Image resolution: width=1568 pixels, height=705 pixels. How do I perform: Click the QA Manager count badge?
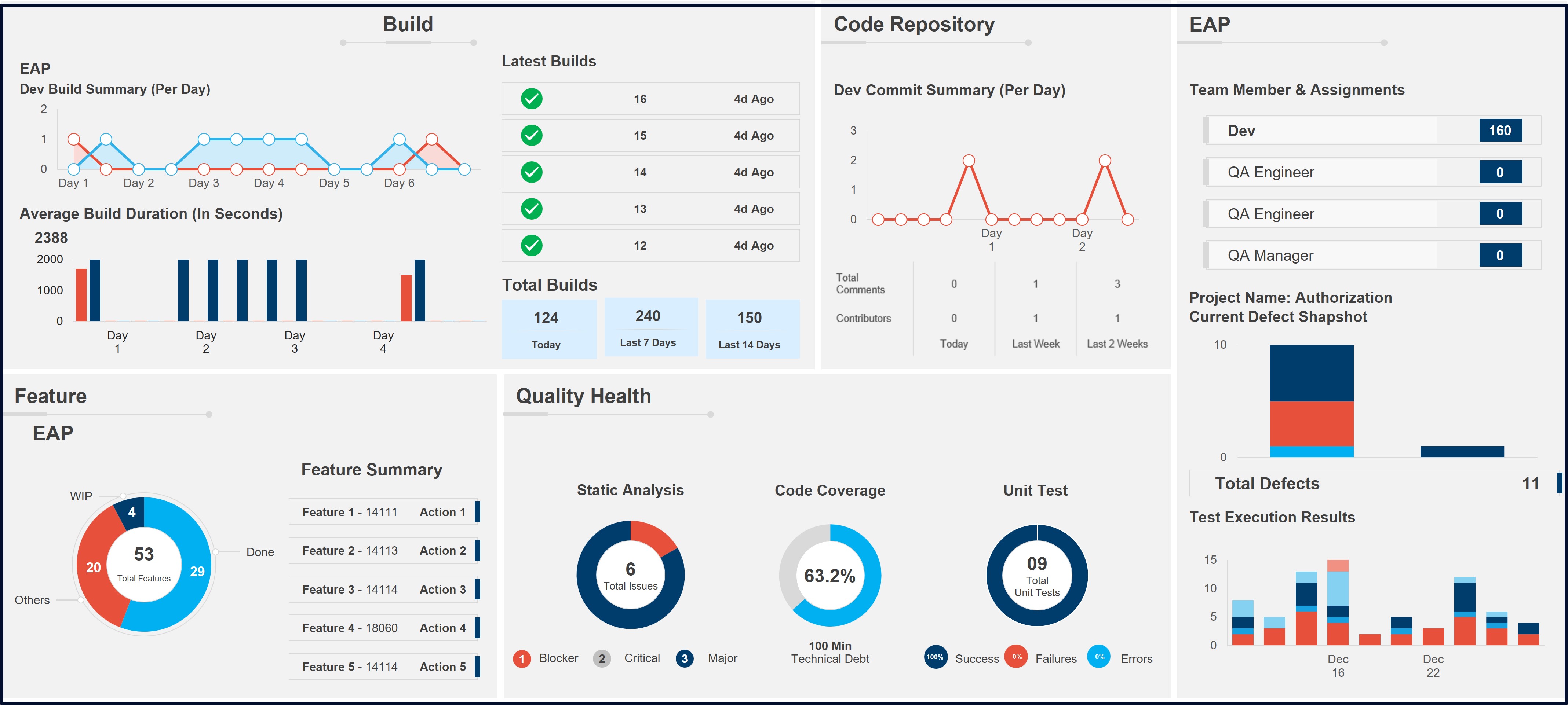1500,256
